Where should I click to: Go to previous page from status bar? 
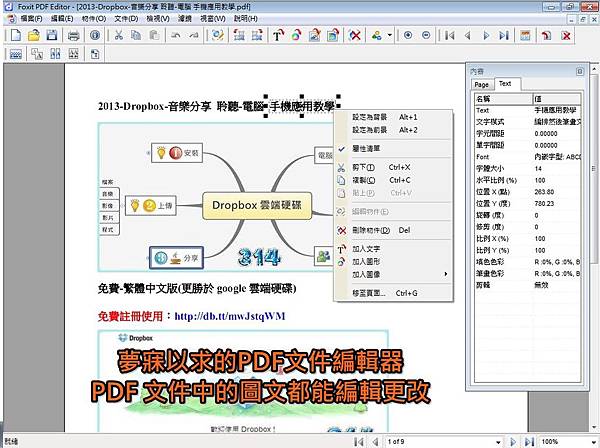click(375, 442)
